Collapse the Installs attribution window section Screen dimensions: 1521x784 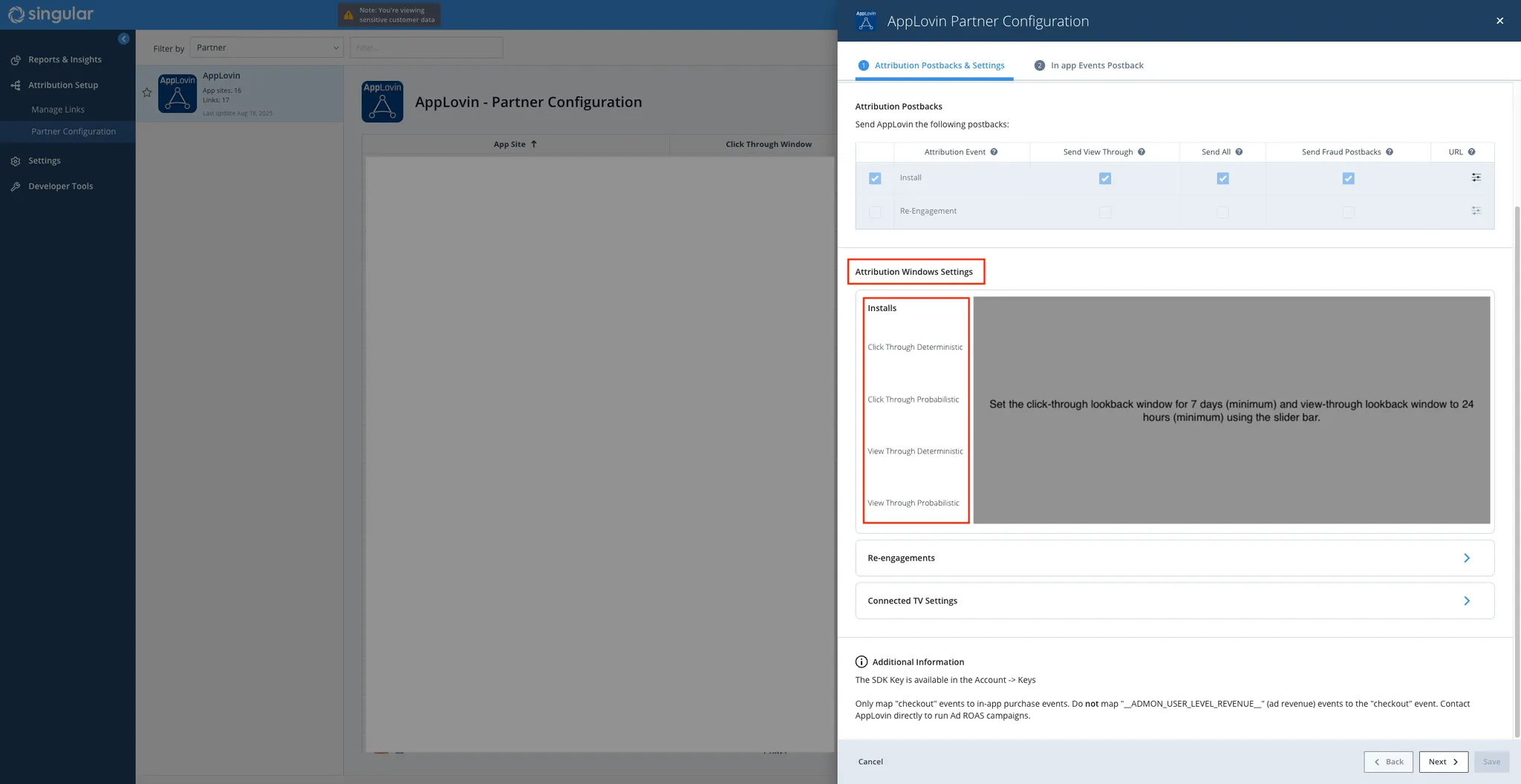(x=882, y=308)
